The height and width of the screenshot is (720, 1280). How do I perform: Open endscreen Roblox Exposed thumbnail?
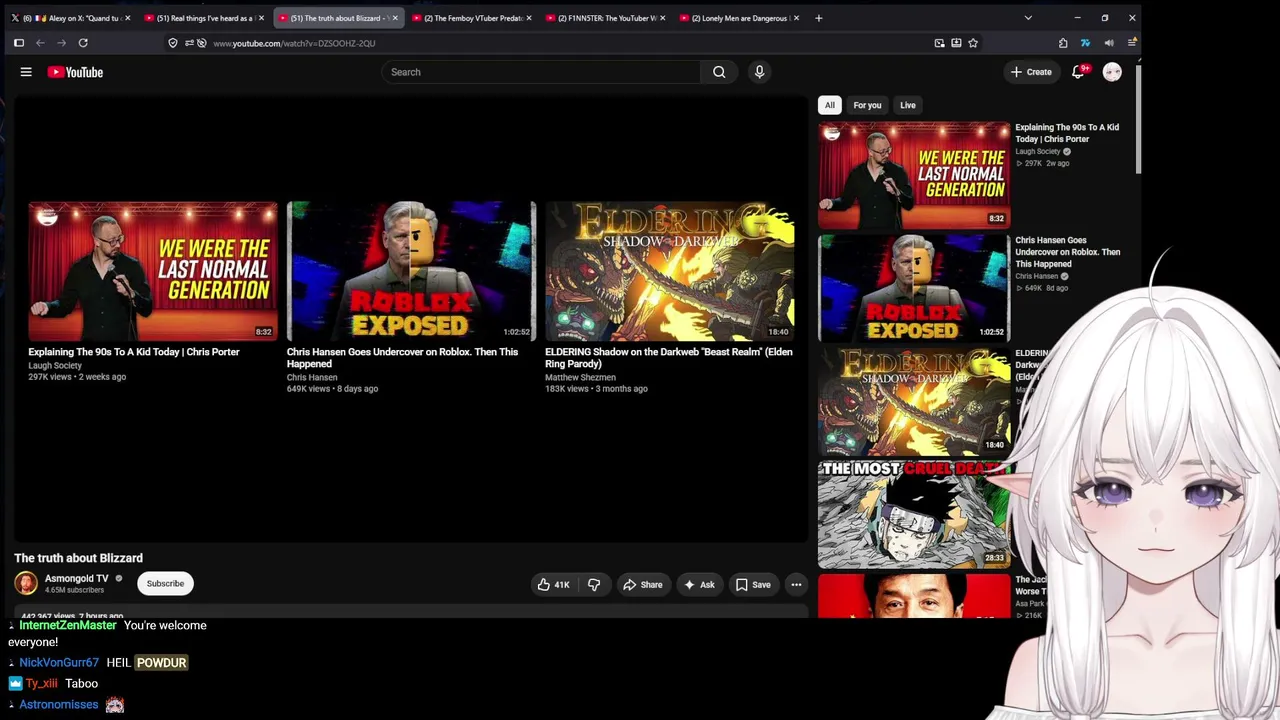coord(411,271)
